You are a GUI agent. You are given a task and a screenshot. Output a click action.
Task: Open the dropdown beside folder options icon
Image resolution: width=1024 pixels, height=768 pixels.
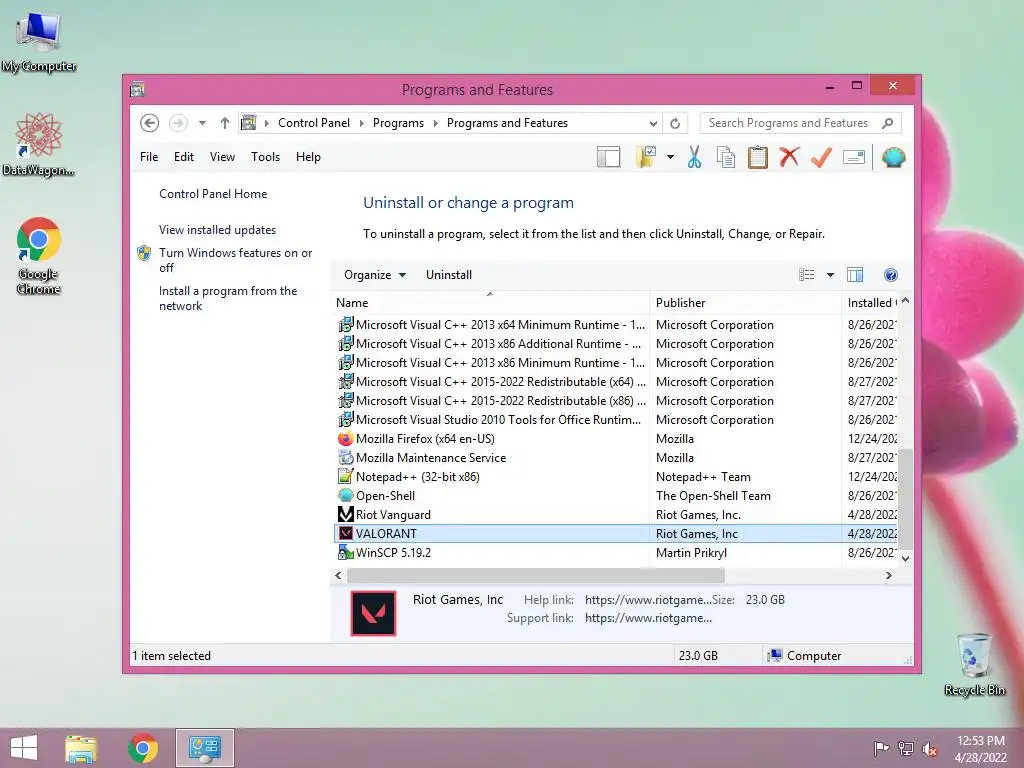671,157
